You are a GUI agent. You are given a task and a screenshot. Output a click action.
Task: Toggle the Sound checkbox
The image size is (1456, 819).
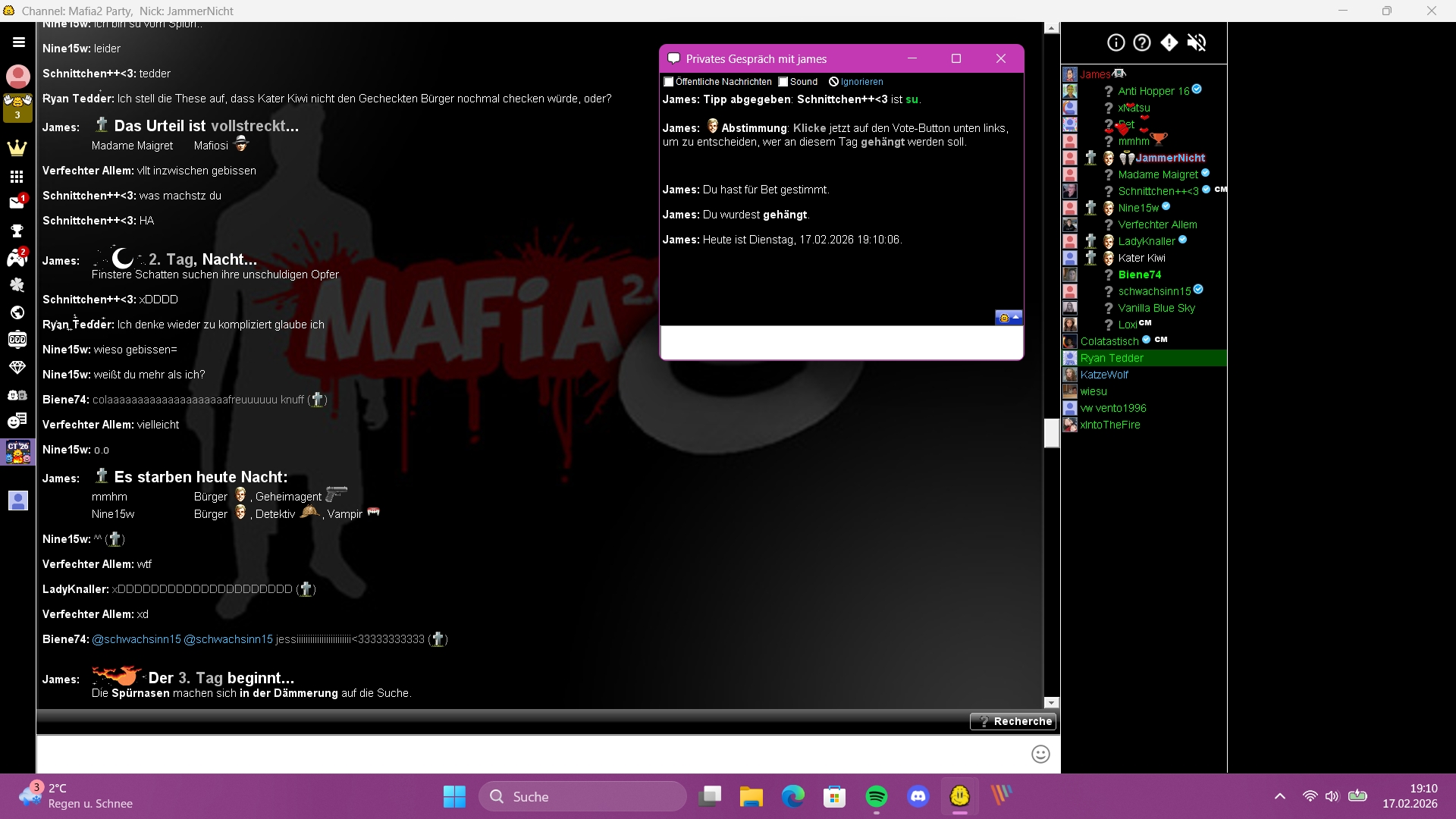click(783, 82)
